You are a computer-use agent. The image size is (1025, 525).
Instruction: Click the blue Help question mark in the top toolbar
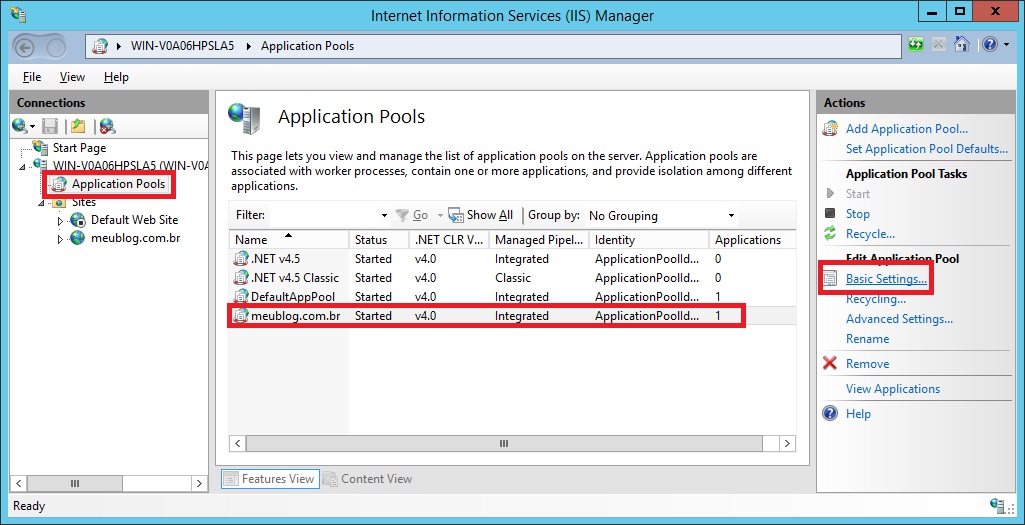point(990,44)
